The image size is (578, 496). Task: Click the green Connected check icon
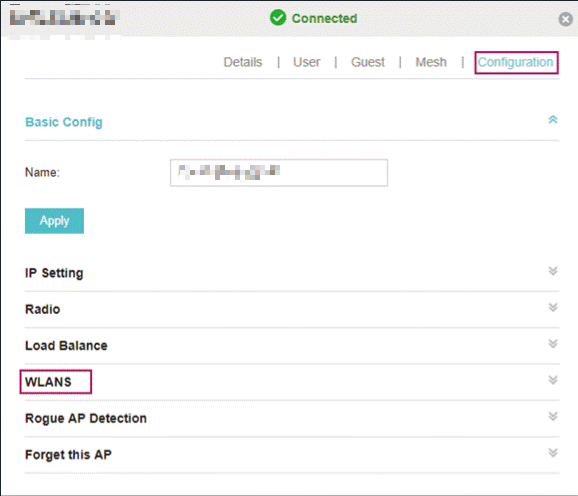278,17
